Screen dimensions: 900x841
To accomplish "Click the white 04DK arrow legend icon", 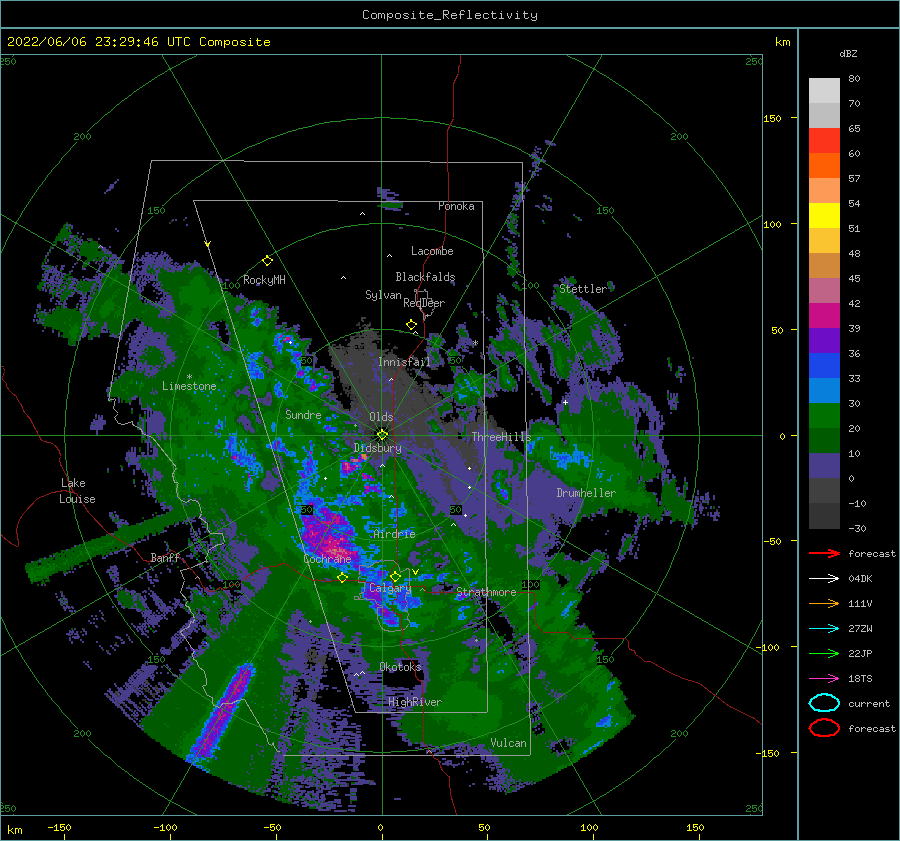I will point(824,578).
